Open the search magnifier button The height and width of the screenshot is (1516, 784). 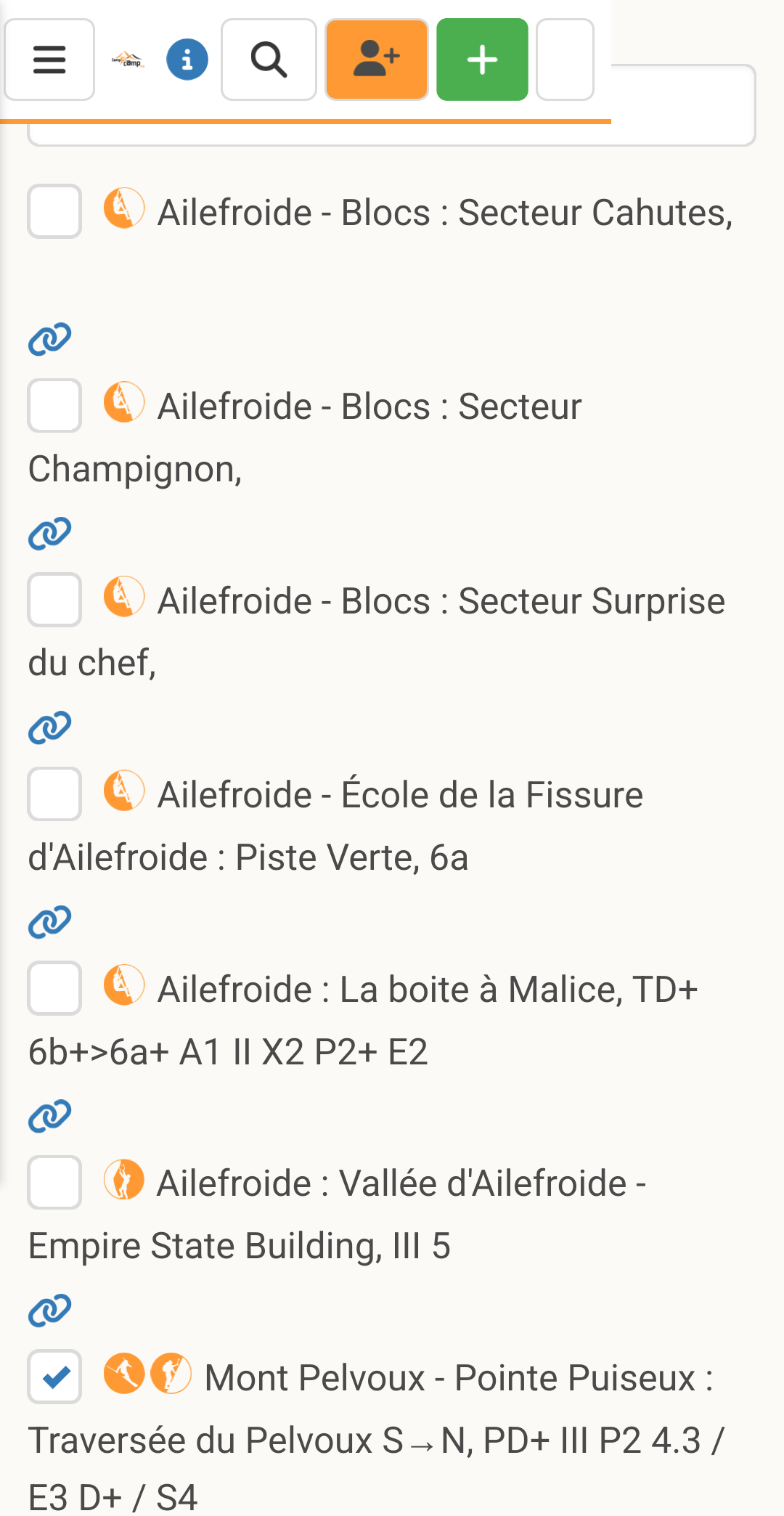269,60
